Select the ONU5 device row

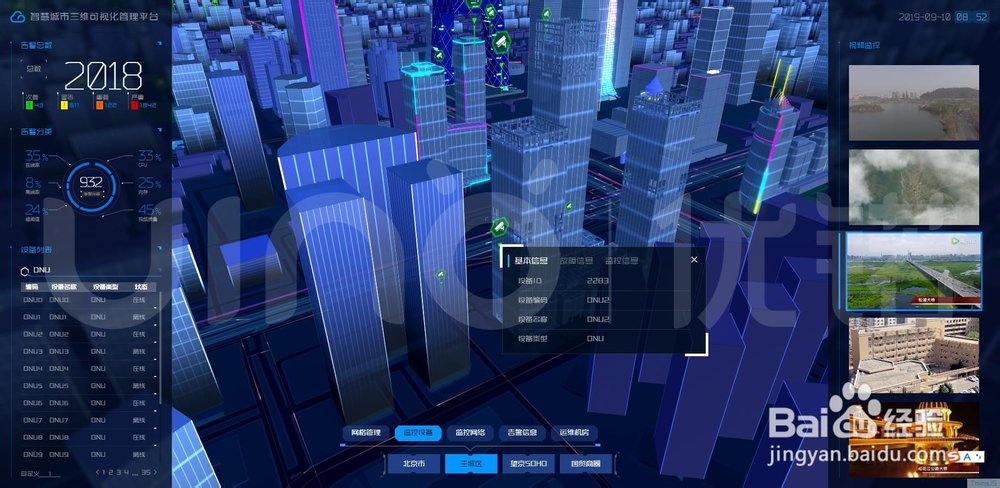pos(88,386)
